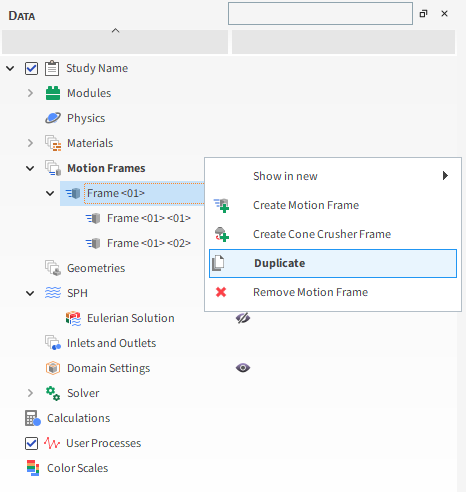Select the SPH waves icon
Screen dimensions: 466x492
[53, 293]
